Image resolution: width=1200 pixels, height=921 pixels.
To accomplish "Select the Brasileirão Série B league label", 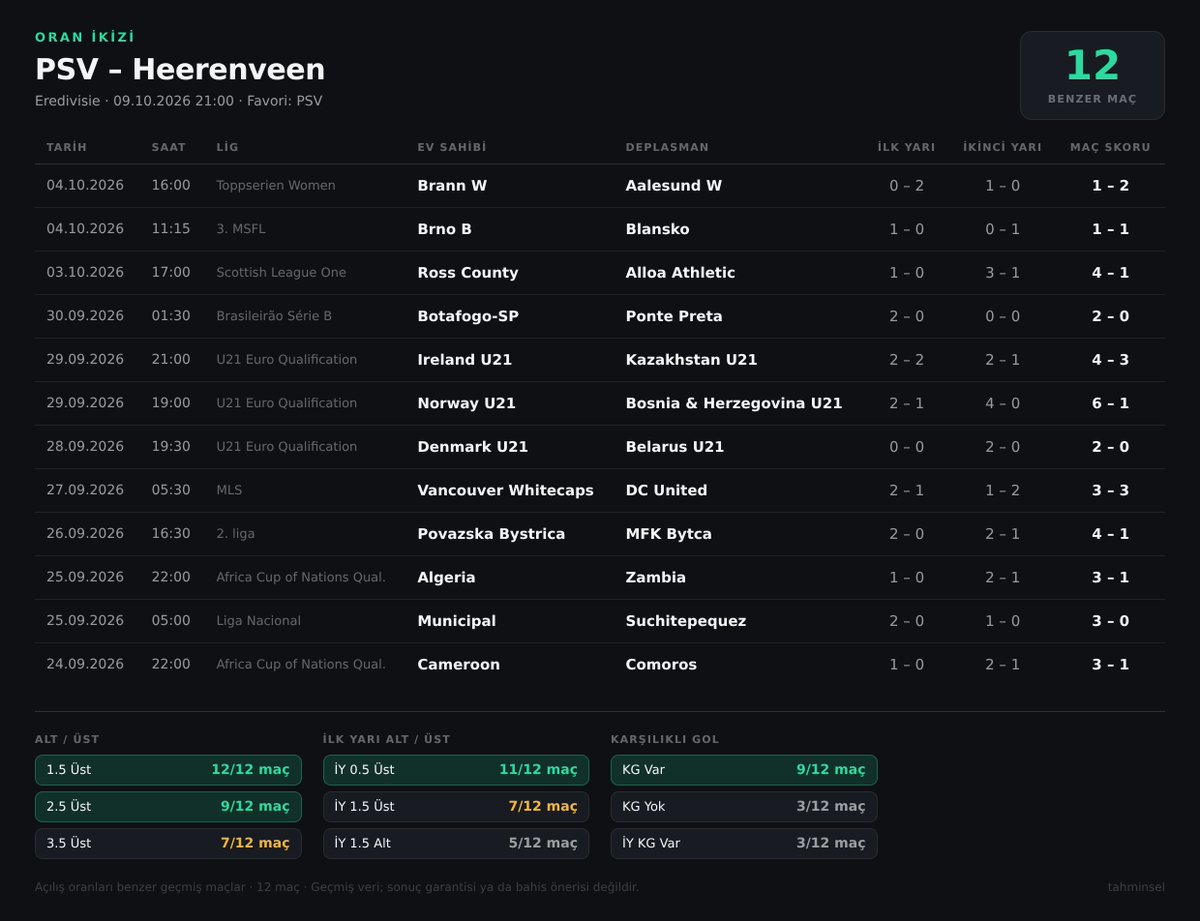I will tap(274, 316).
